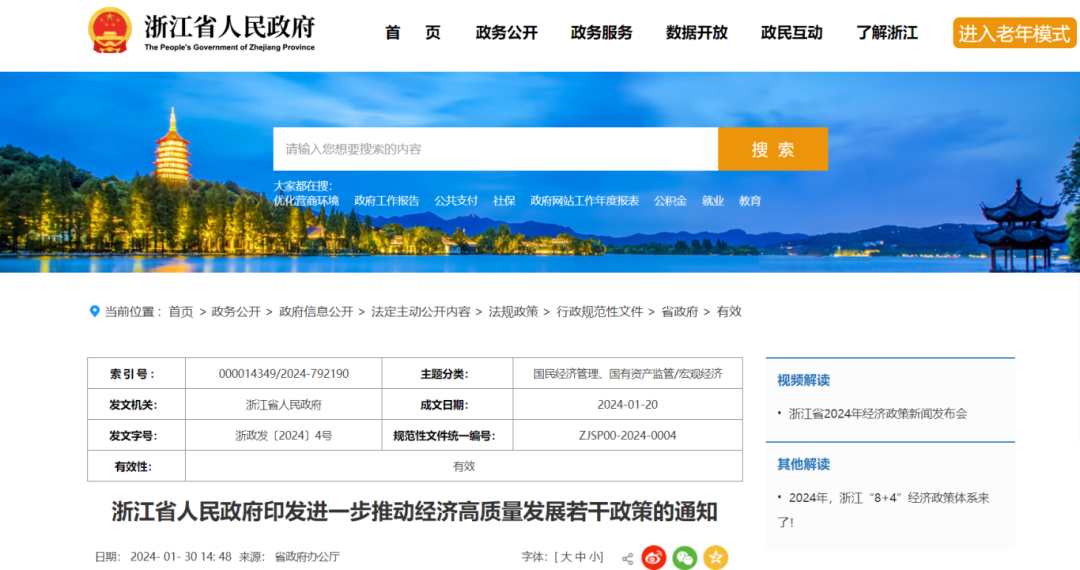Click the orange 搜索 button

click(773, 149)
